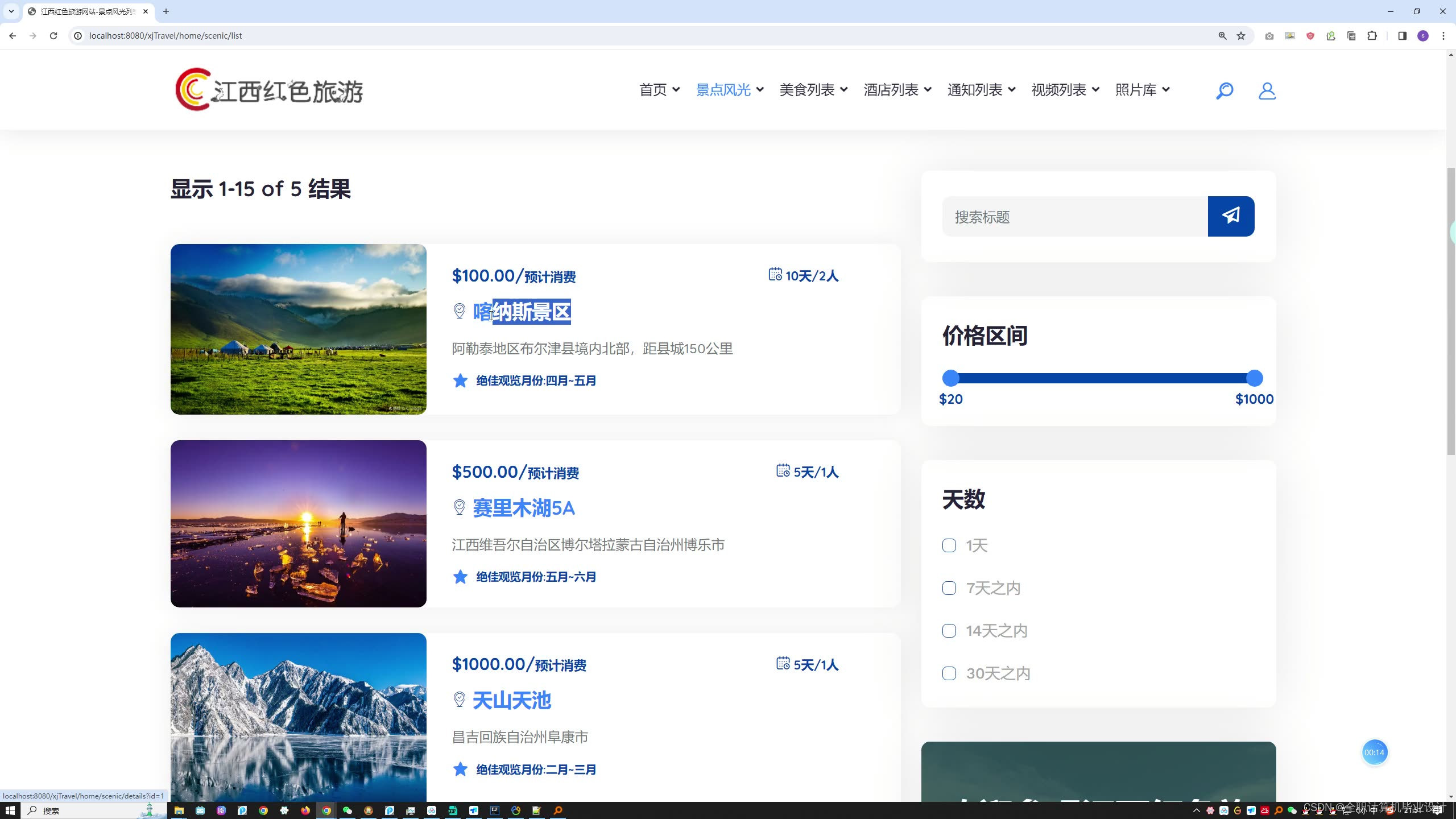Screen dimensions: 1456x819
Task: Open the browser extensions puzzle icon
Action: pos(1372,36)
